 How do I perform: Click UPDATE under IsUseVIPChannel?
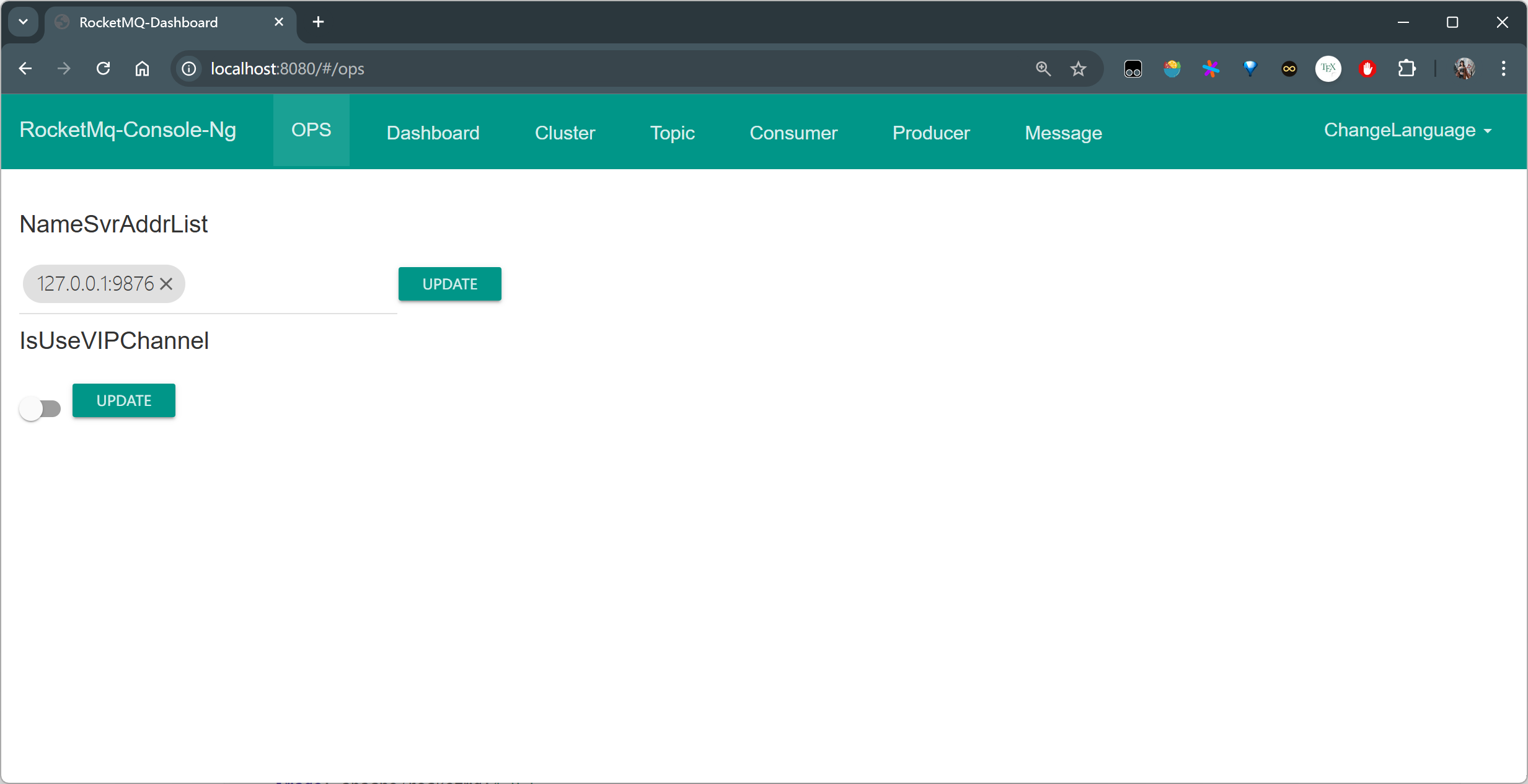point(124,400)
